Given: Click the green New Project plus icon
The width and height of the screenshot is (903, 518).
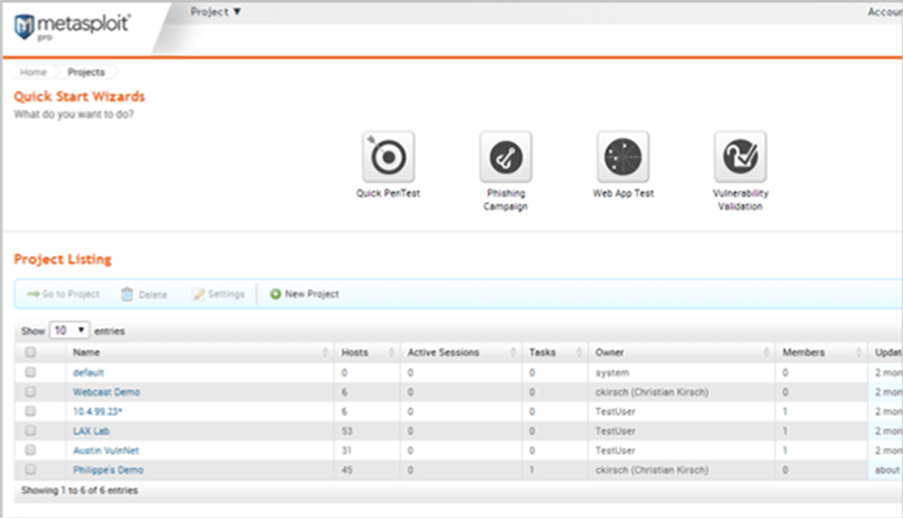Looking at the screenshot, I should pos(276,294).
